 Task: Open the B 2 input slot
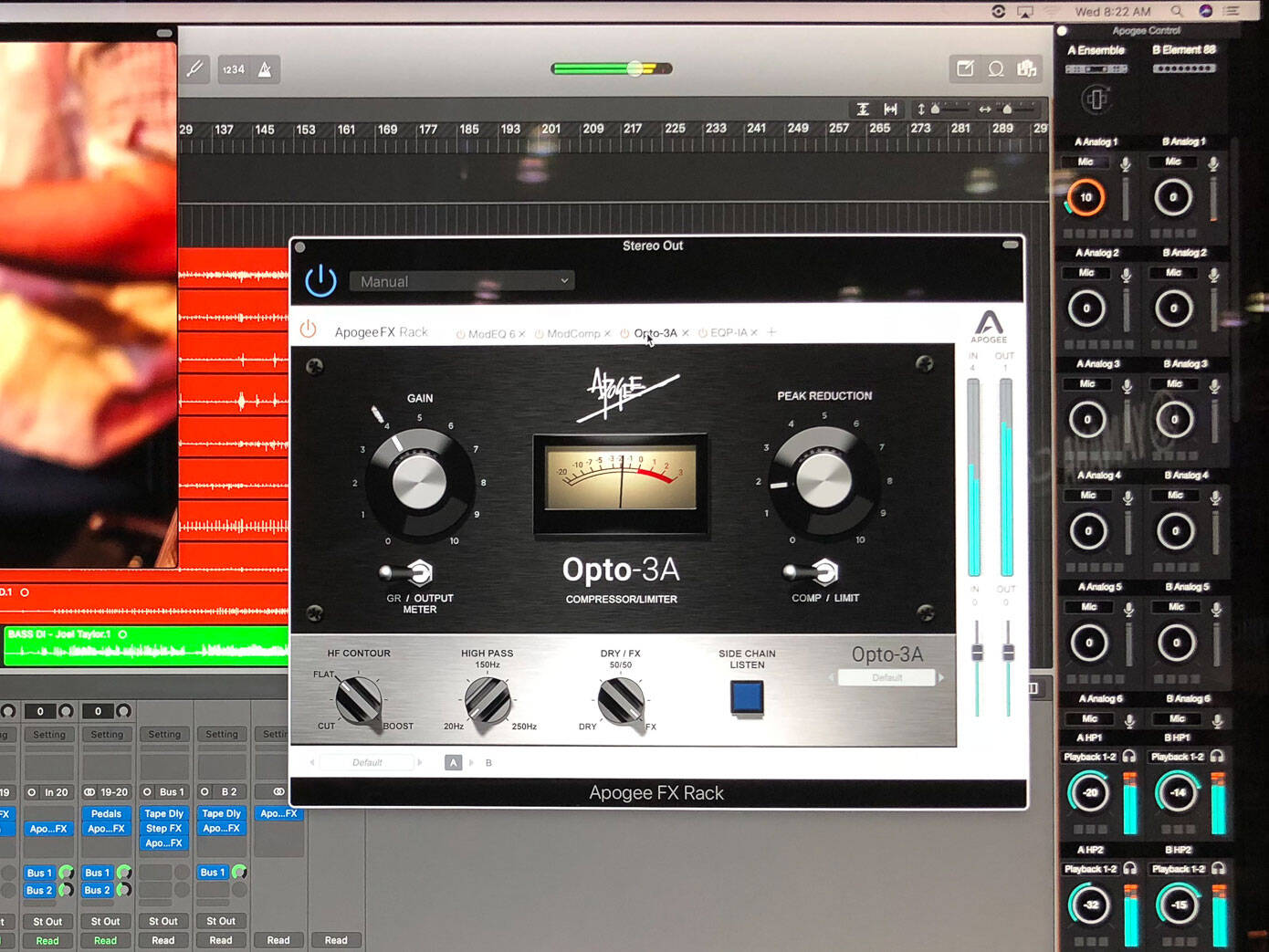(222, 792)
